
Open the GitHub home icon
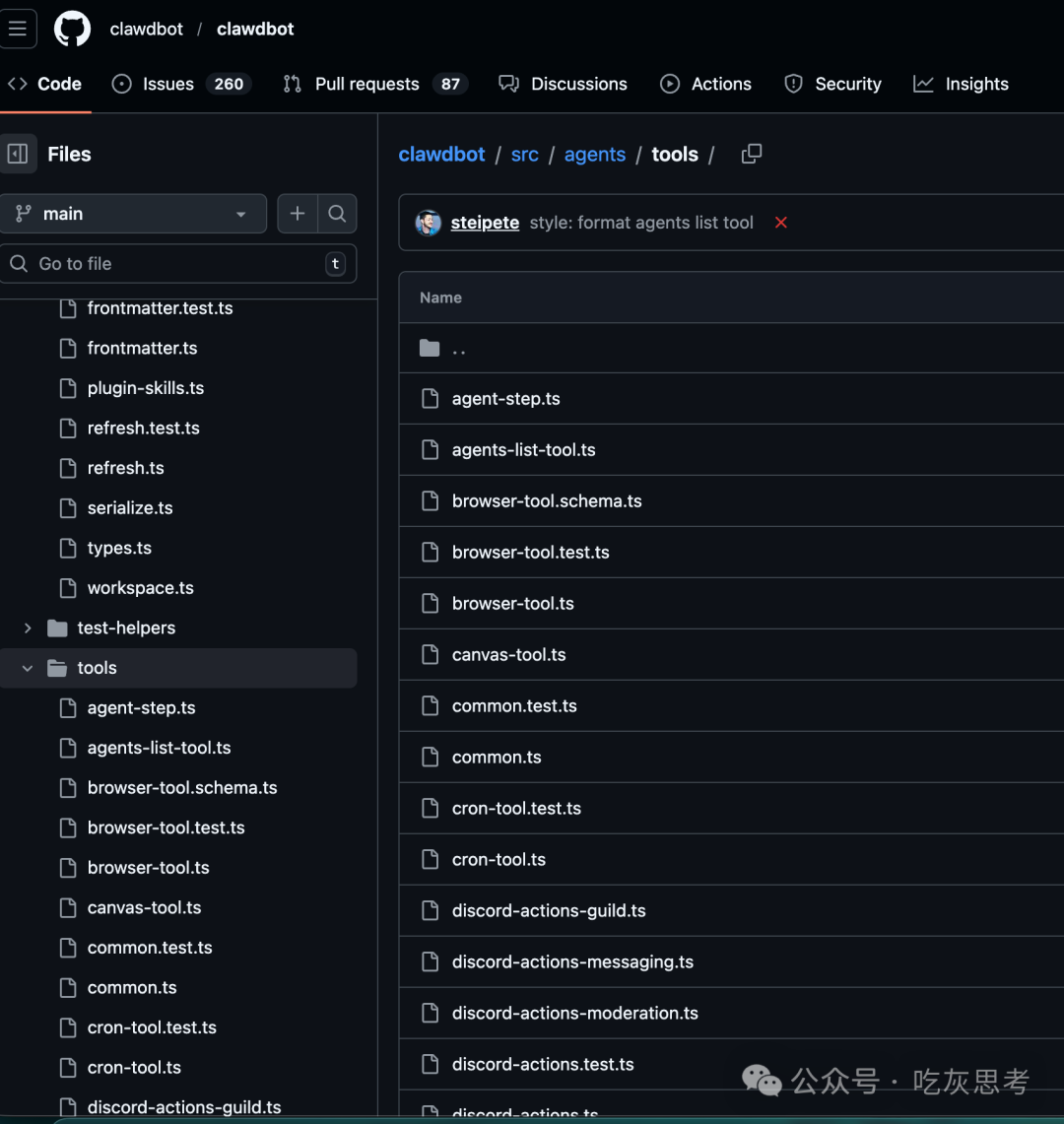tap(72, 29)
